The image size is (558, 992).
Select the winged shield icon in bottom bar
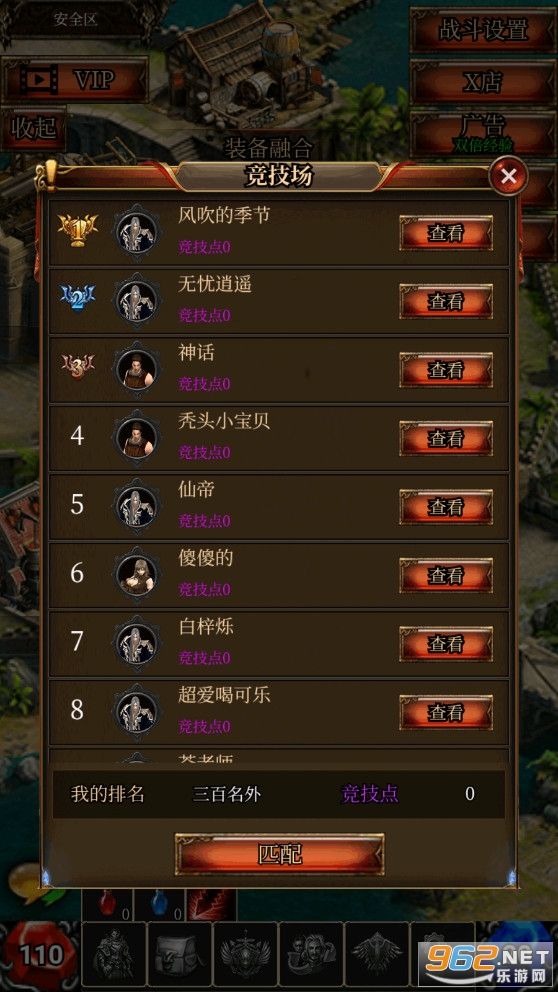[245, 955]
